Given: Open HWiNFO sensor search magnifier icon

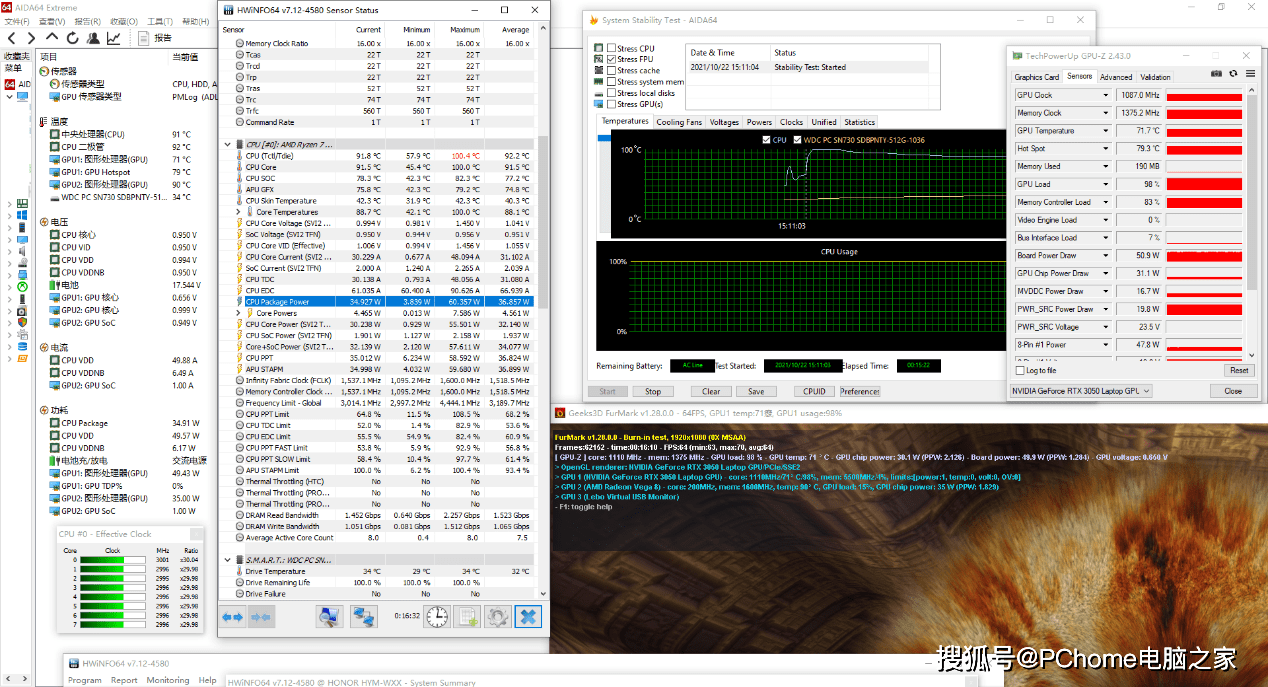Looking at the screenshot, I should click(329, 617).
